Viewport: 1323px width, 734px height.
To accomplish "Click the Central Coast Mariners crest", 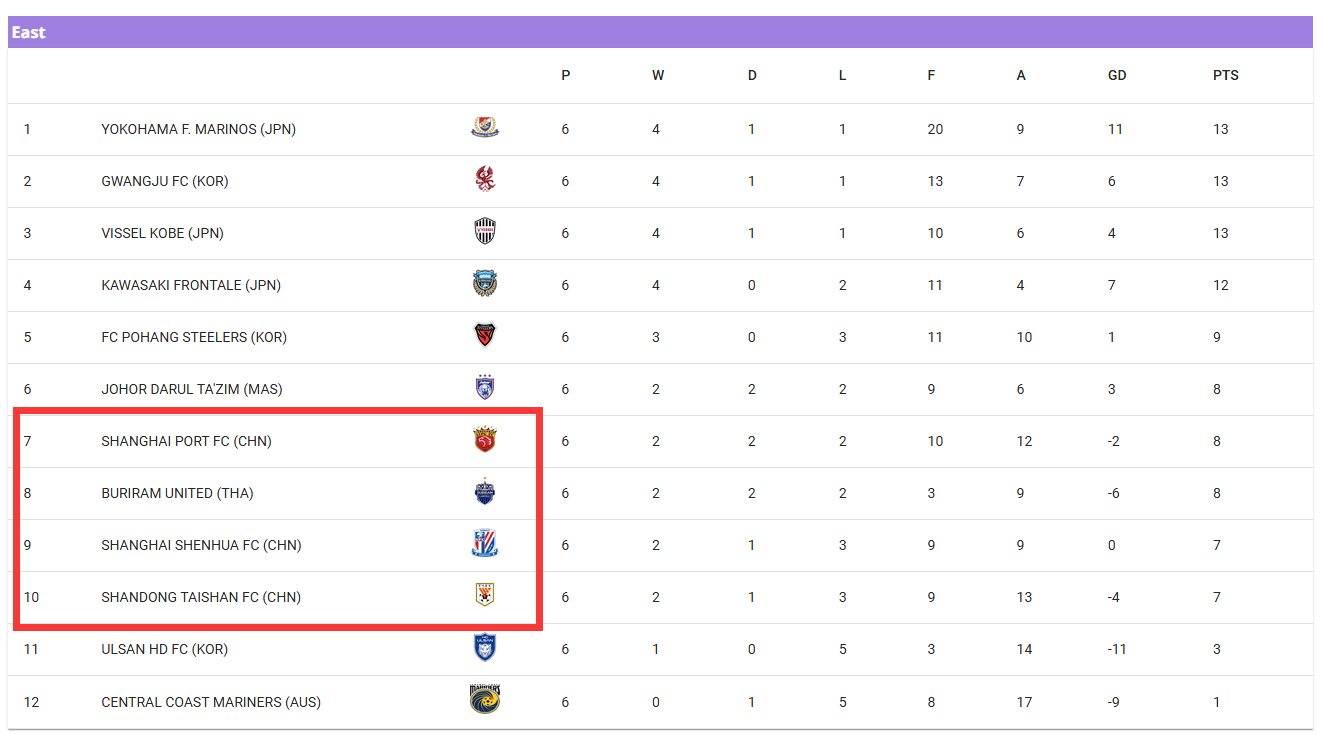I will 485,700.
